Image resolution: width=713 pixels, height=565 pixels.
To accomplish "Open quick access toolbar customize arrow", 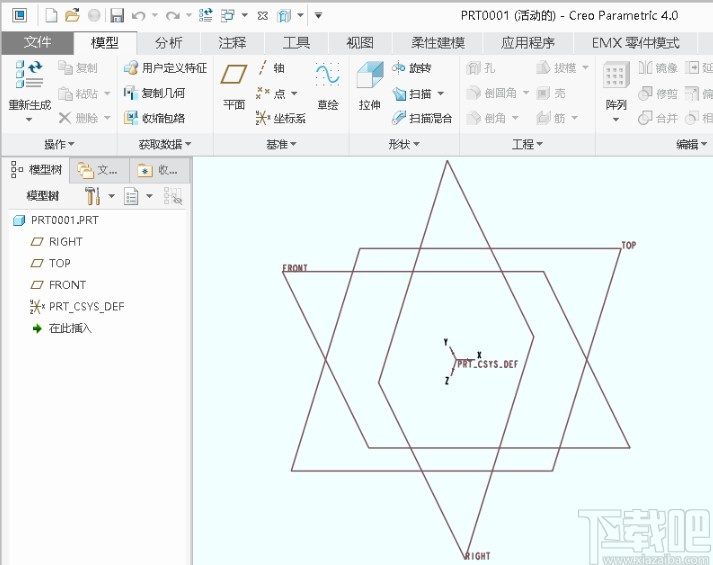I will click(318, 16).
